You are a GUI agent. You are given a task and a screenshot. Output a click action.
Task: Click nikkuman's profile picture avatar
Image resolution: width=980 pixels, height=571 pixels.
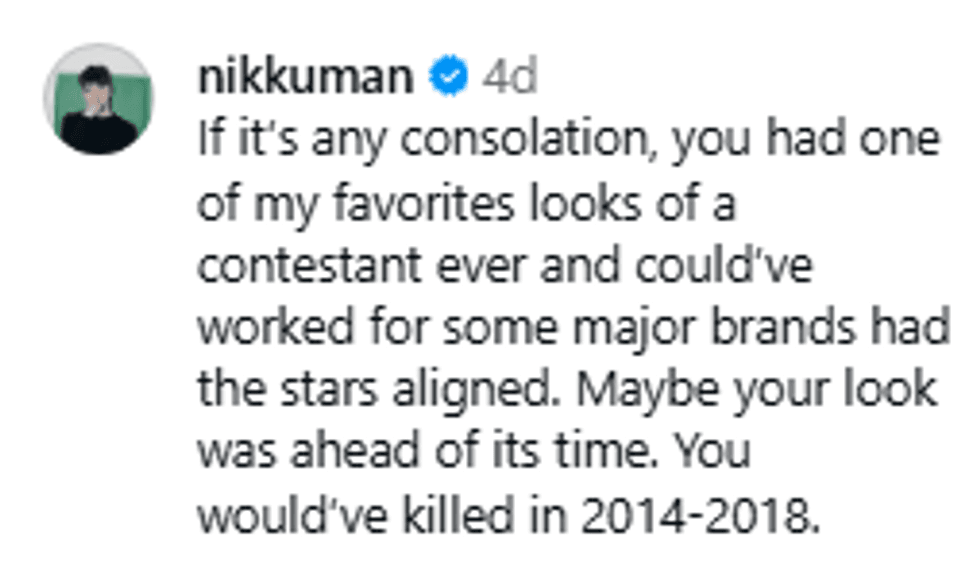click(x=97, y=99)
